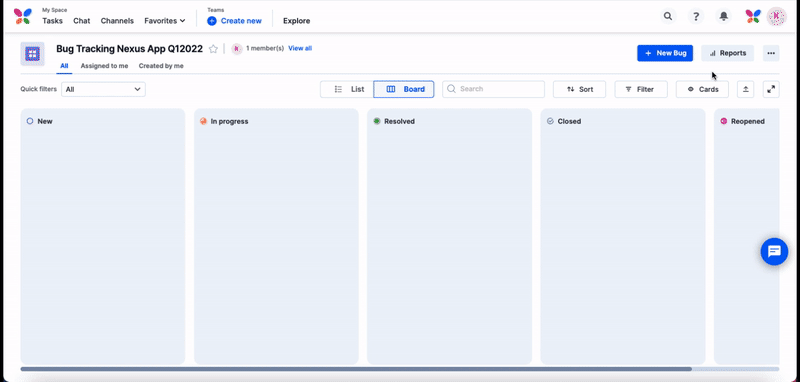The height and width of the screenshot is (382, 800).
Task: Open the Quick filters All dropdown
Action: point(103,89)
